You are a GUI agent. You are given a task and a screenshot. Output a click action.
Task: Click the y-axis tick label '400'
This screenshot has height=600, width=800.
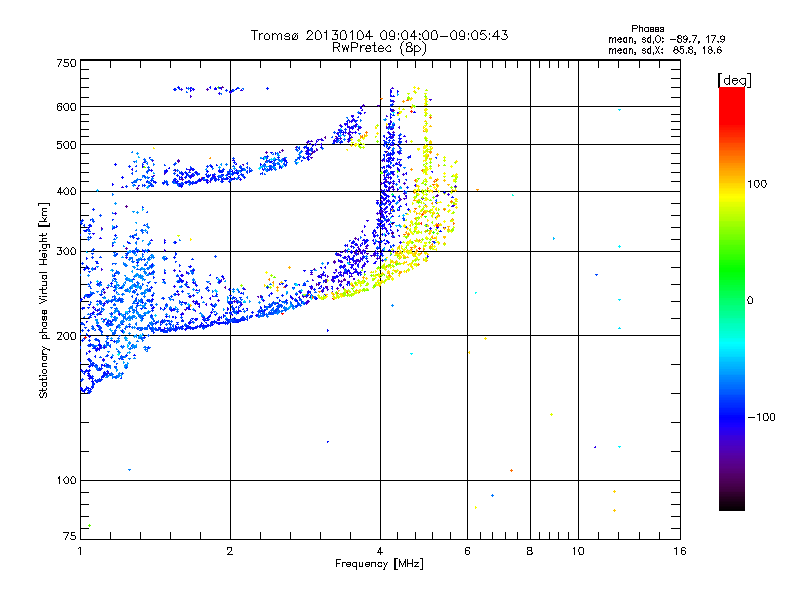coord(66,191)
